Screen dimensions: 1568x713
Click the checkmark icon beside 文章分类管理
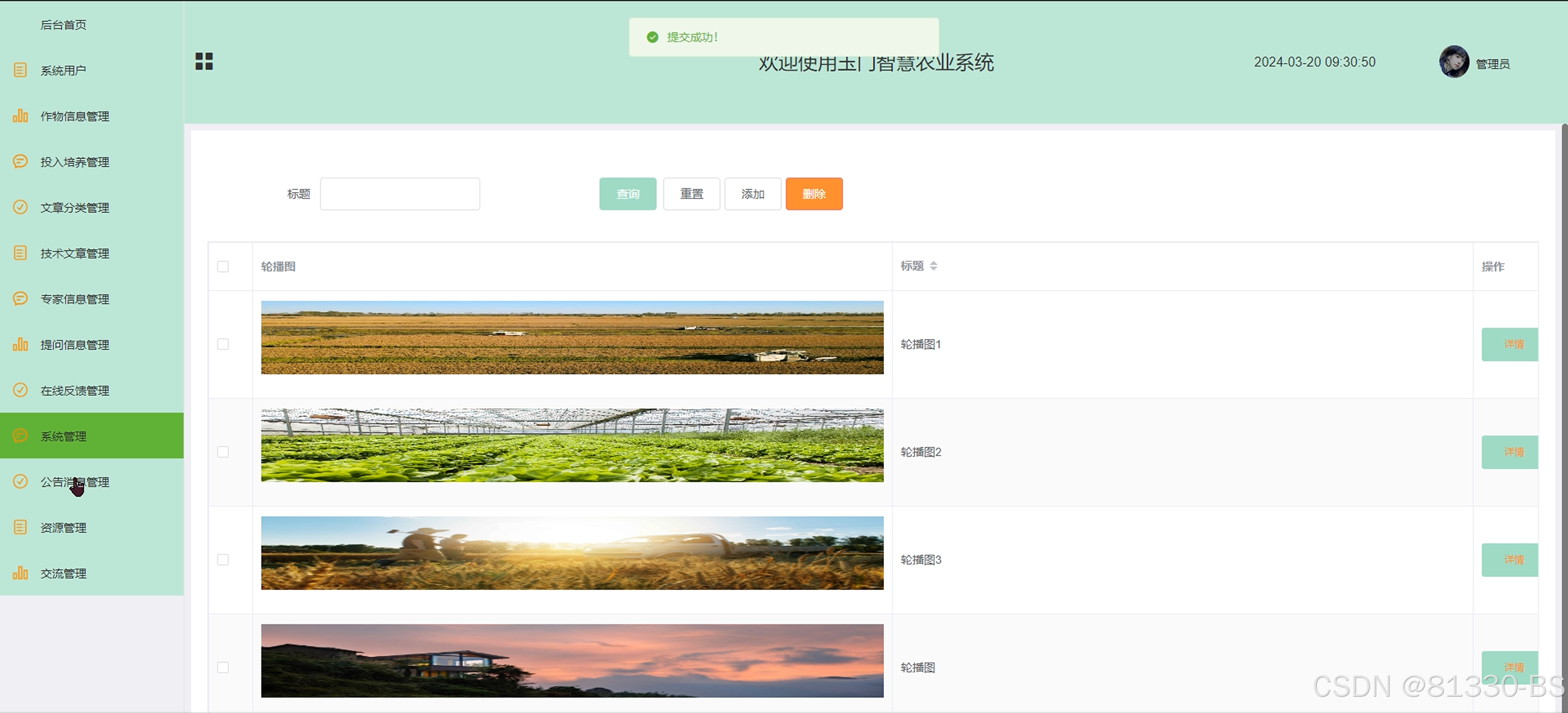pos(20,207)
